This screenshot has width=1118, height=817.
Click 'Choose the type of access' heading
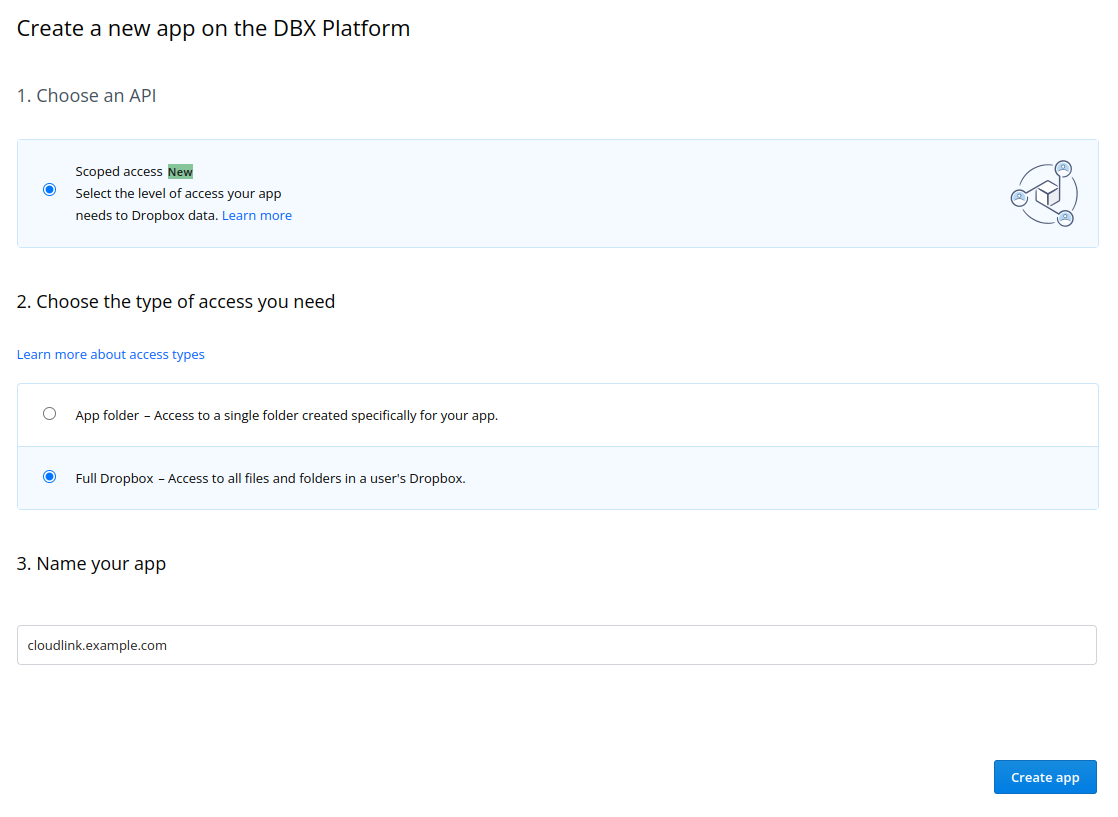pos(176,302)
